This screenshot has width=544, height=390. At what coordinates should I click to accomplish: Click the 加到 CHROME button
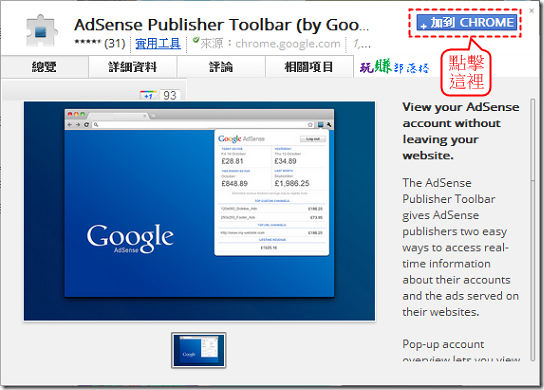467,23
